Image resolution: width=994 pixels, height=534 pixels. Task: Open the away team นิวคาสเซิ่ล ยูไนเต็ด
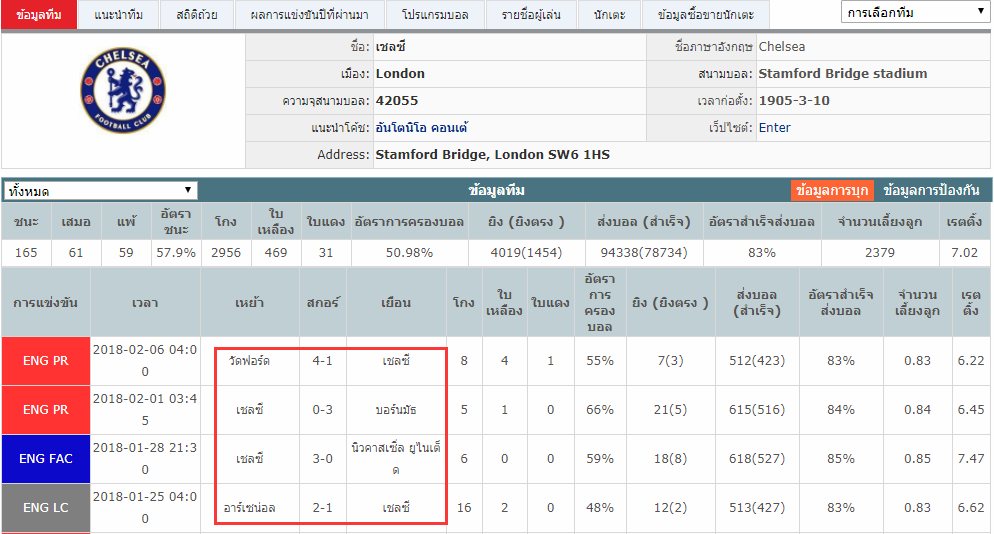tap(396, 459)
